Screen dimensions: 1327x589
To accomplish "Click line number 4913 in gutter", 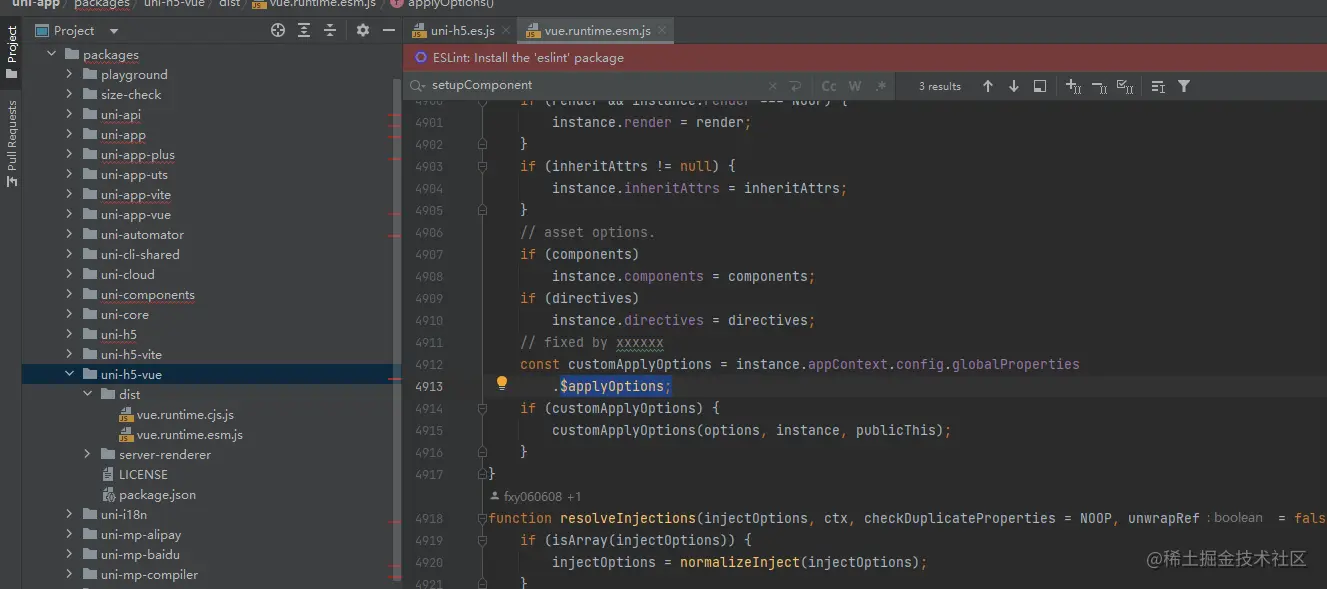I will click(x=429, y=386).
